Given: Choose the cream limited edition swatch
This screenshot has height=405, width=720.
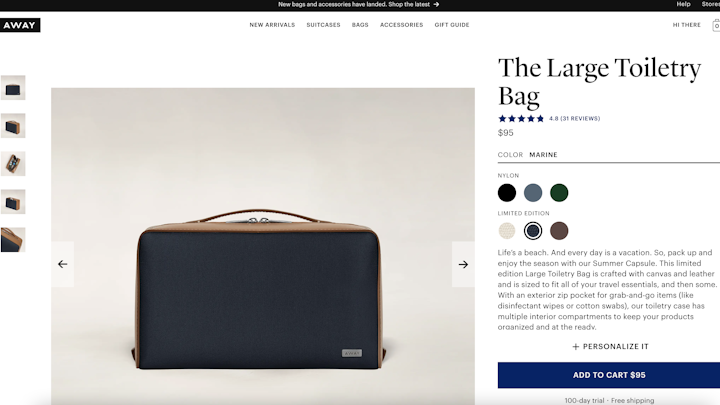Looking at the screenshot, I should tap(507, 231).
